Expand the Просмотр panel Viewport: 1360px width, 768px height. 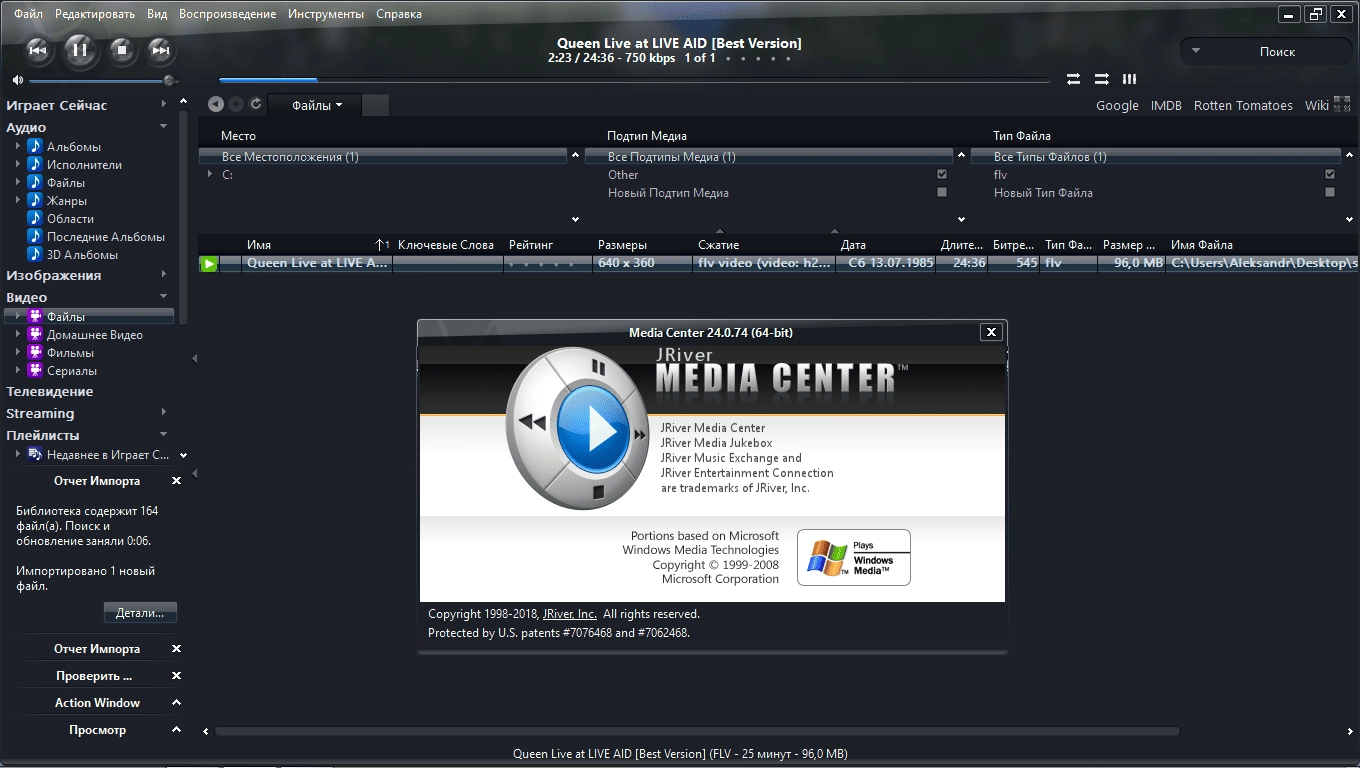coord(177,730)
